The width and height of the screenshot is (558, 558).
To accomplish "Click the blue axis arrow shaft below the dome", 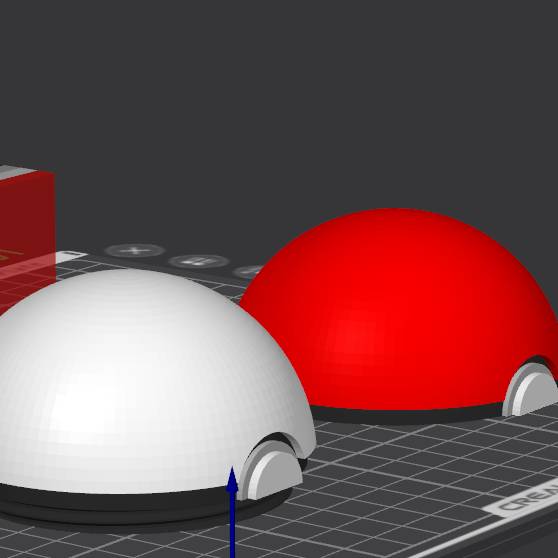I will (232, 526).
